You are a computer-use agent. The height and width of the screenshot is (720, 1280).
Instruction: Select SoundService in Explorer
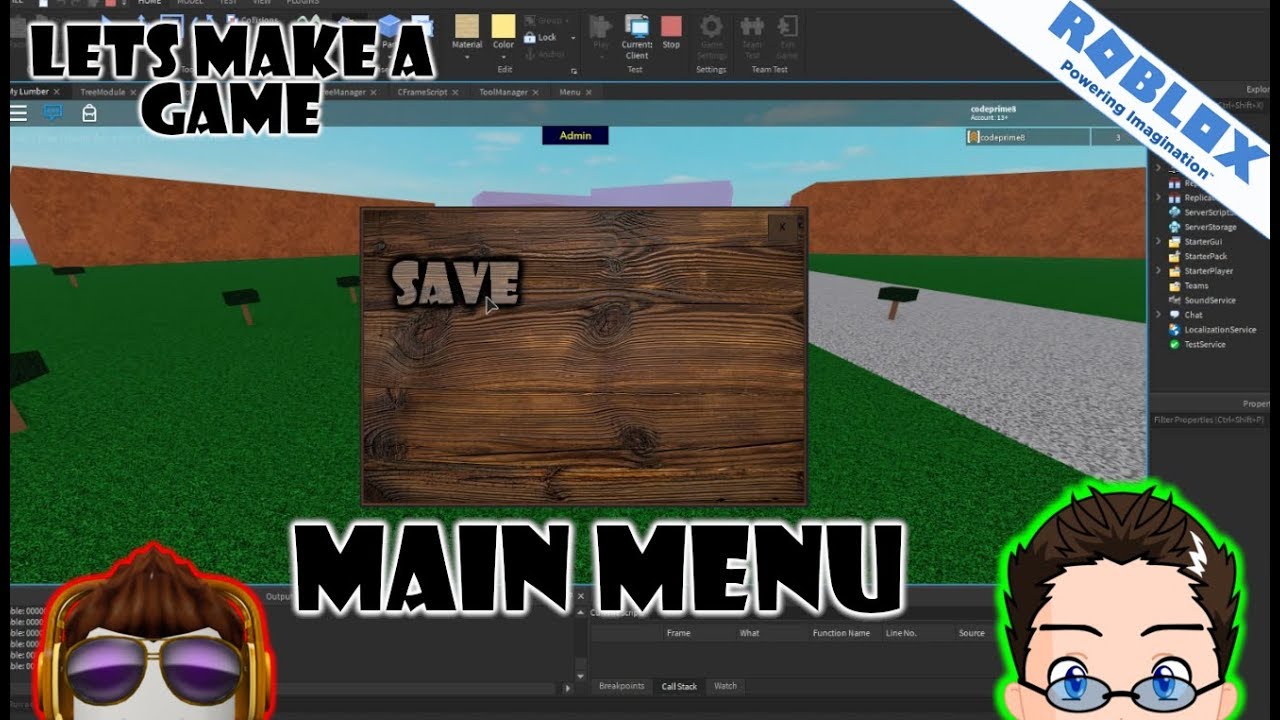[1201, 300]
